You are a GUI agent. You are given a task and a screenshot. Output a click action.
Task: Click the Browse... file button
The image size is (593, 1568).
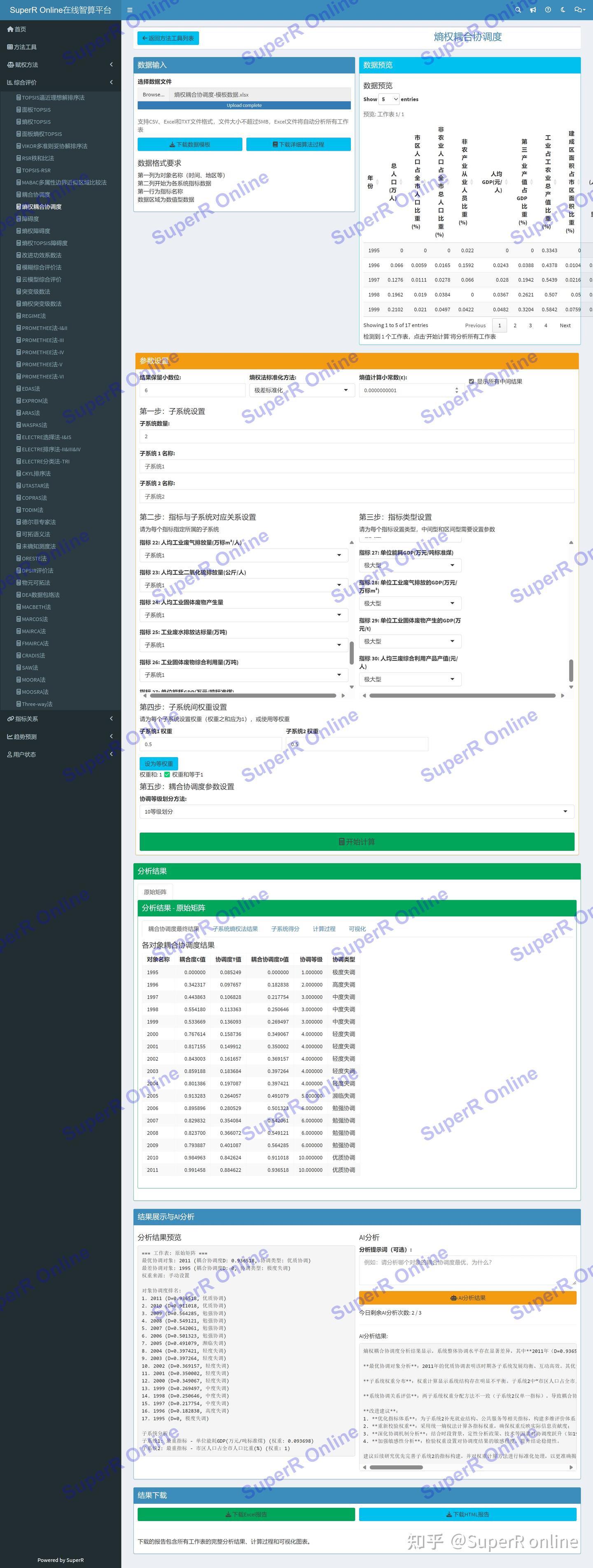click(x=154, y=94)
